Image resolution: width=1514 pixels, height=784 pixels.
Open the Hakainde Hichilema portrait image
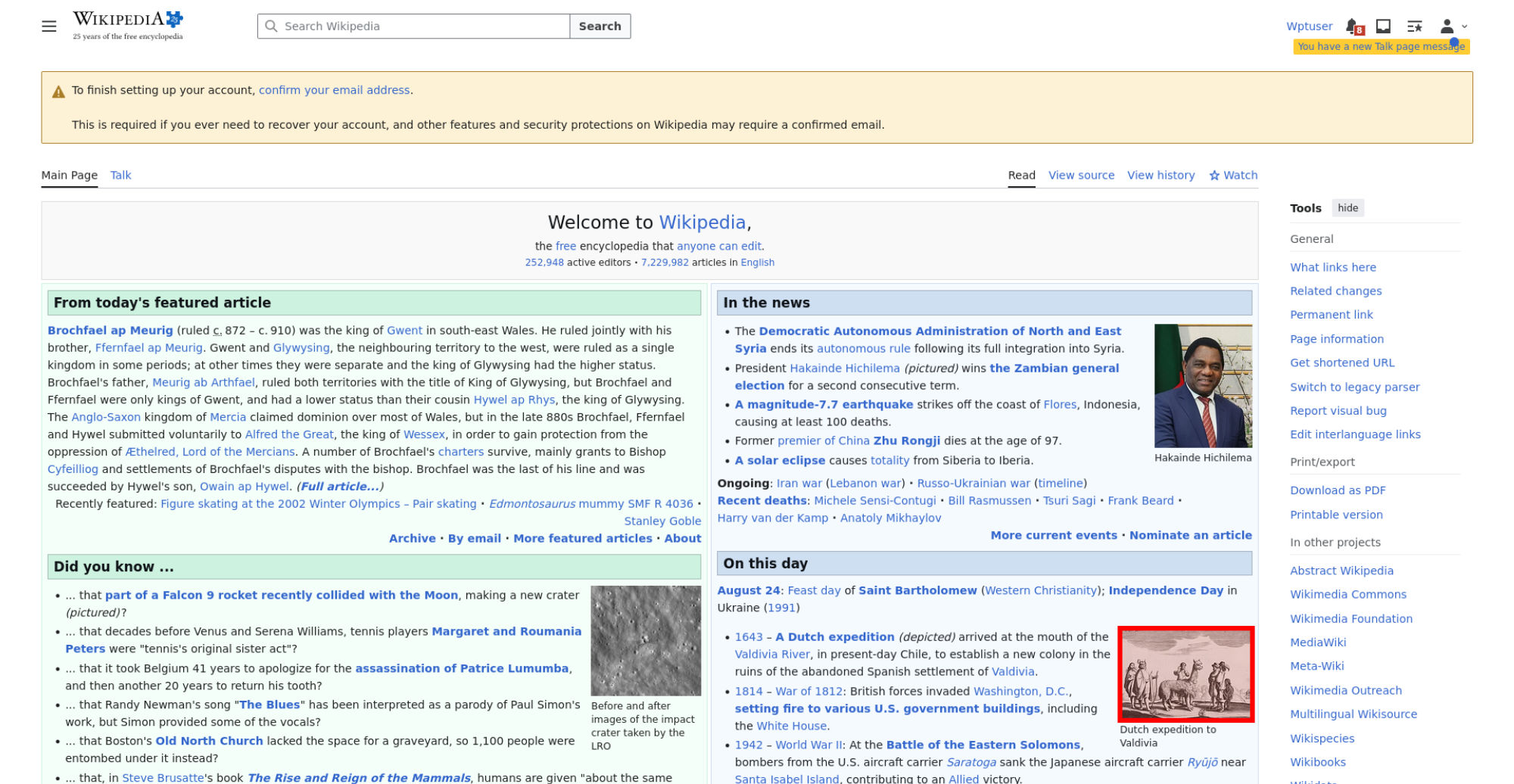(x=1203, y=386)
